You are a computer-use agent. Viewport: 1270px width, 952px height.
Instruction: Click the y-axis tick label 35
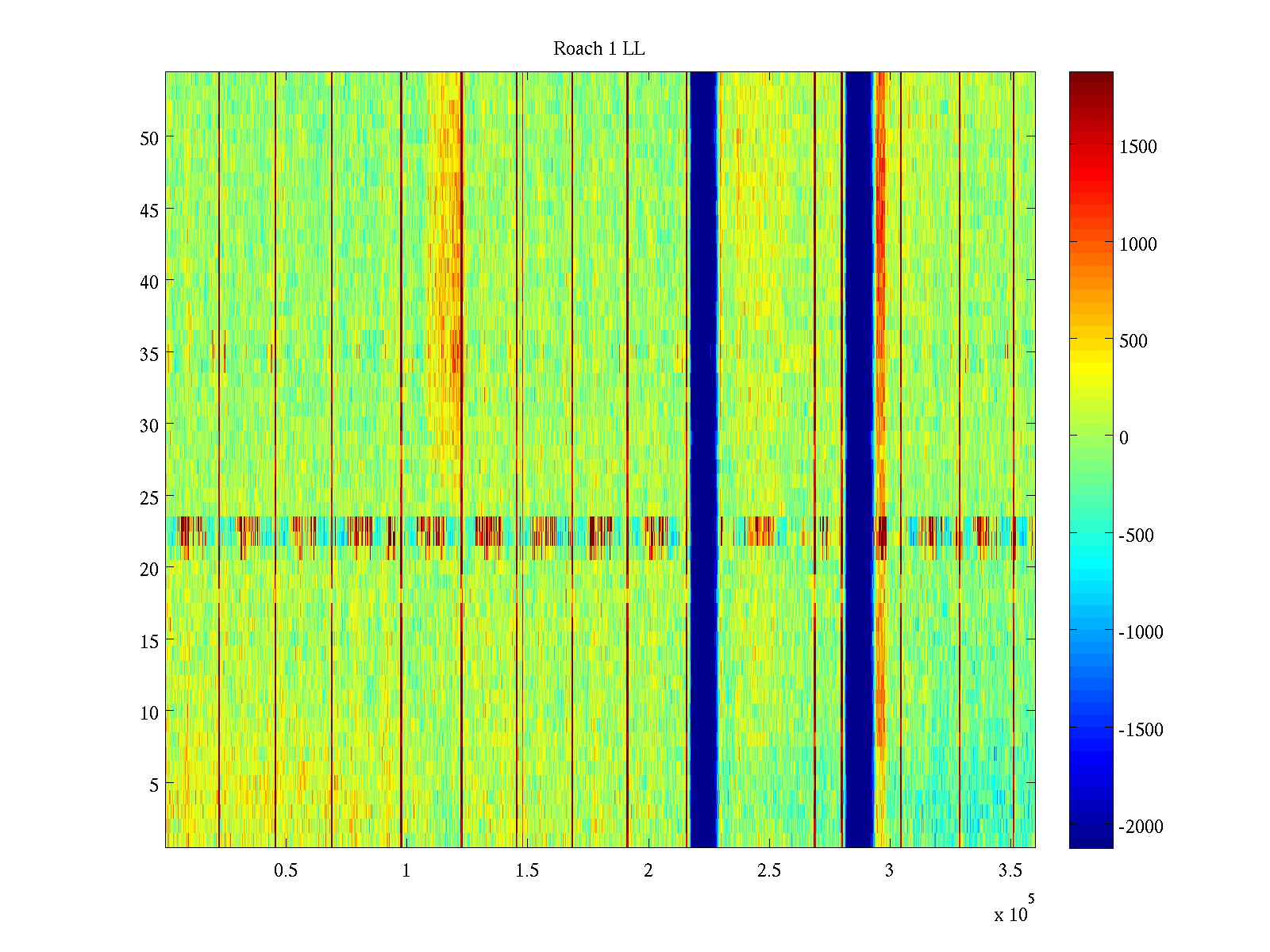click(x=148, y=354)
